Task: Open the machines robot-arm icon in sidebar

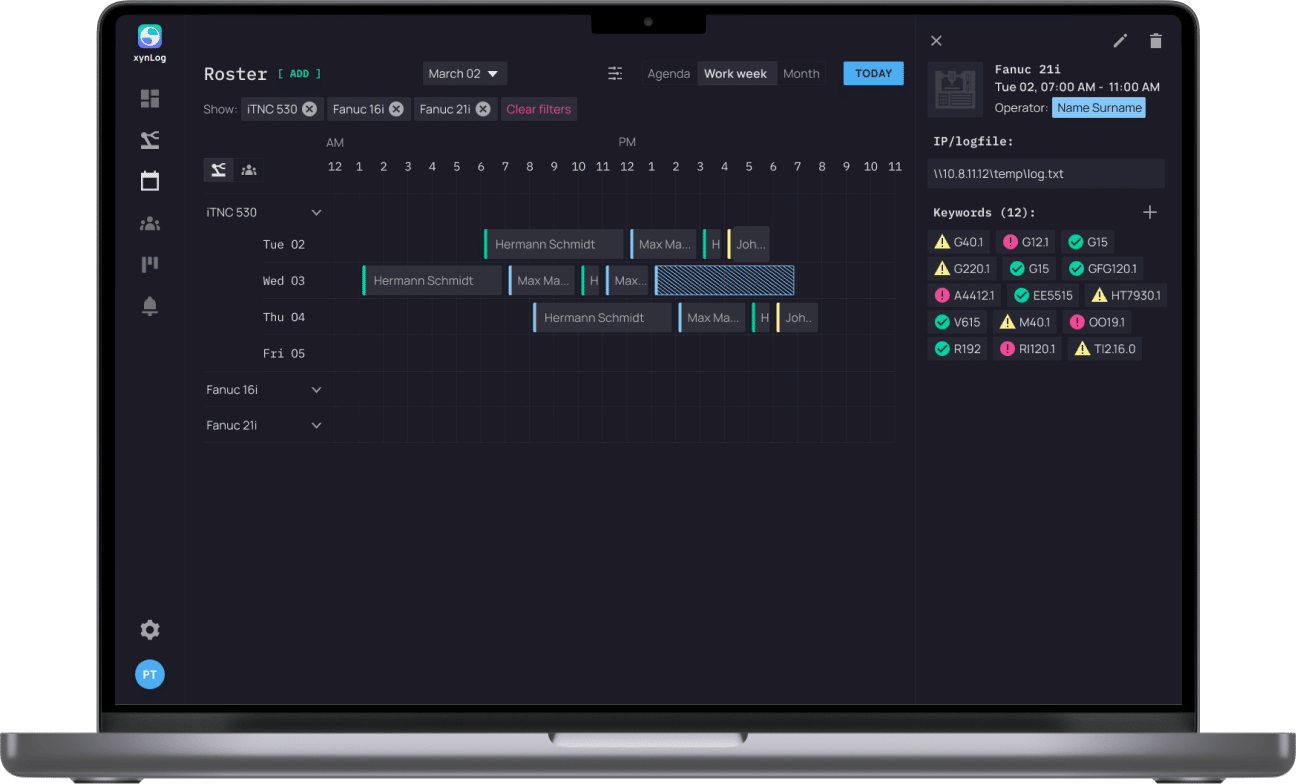Action: pyautogui.click(x=150, y=140)
